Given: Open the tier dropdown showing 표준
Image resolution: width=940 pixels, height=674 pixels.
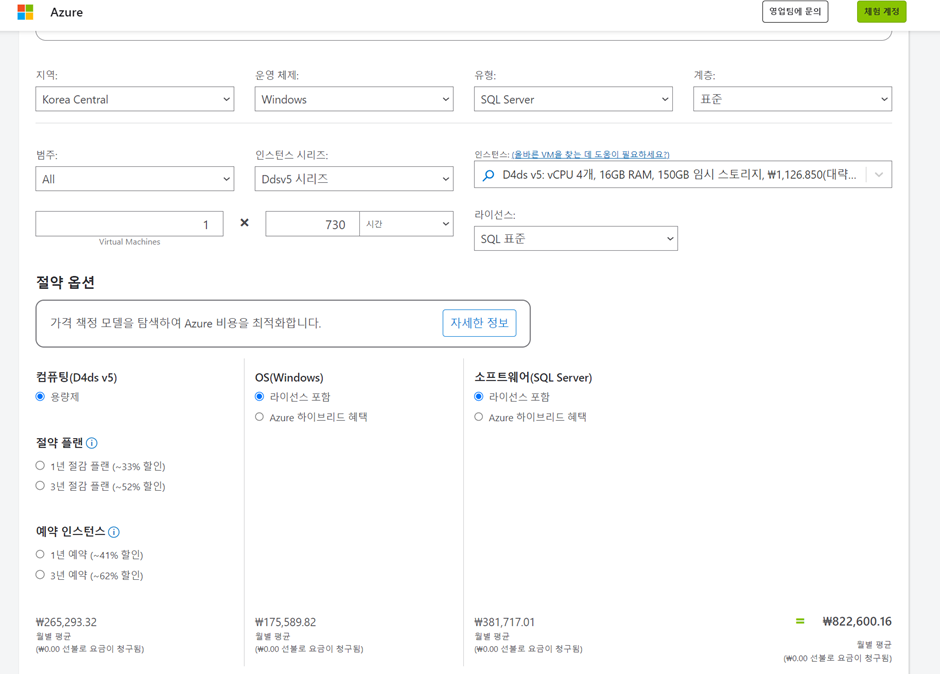Looking at the screenshot, I should (793, 99).
